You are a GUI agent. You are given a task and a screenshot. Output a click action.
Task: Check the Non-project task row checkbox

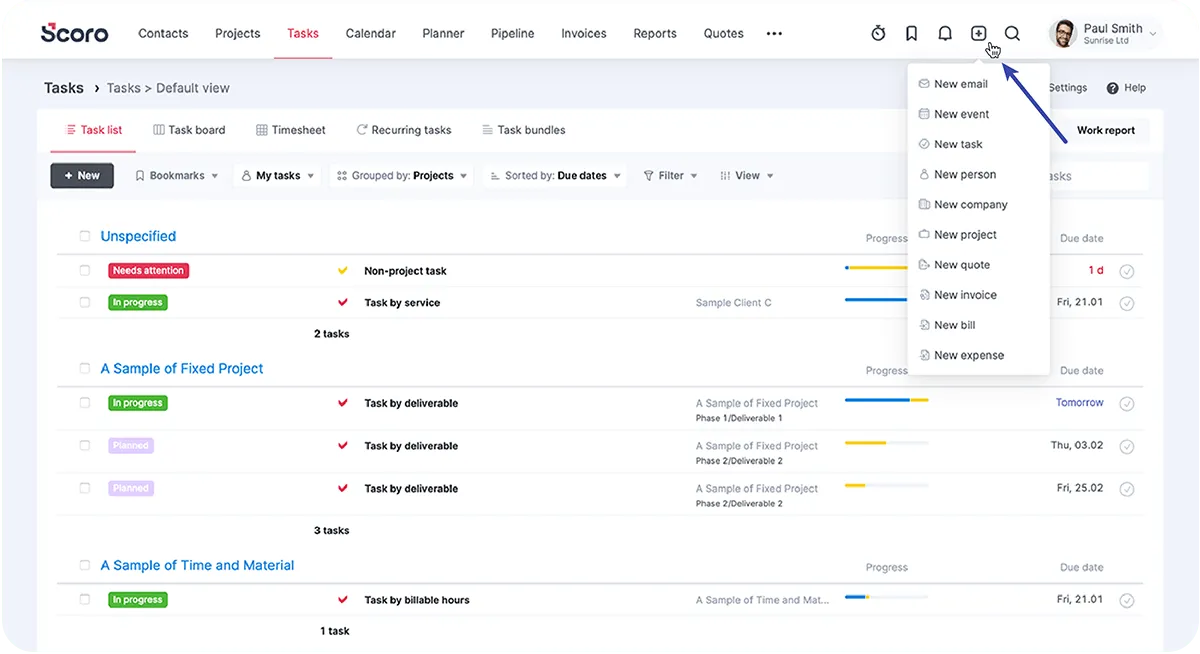click(85, 270)
